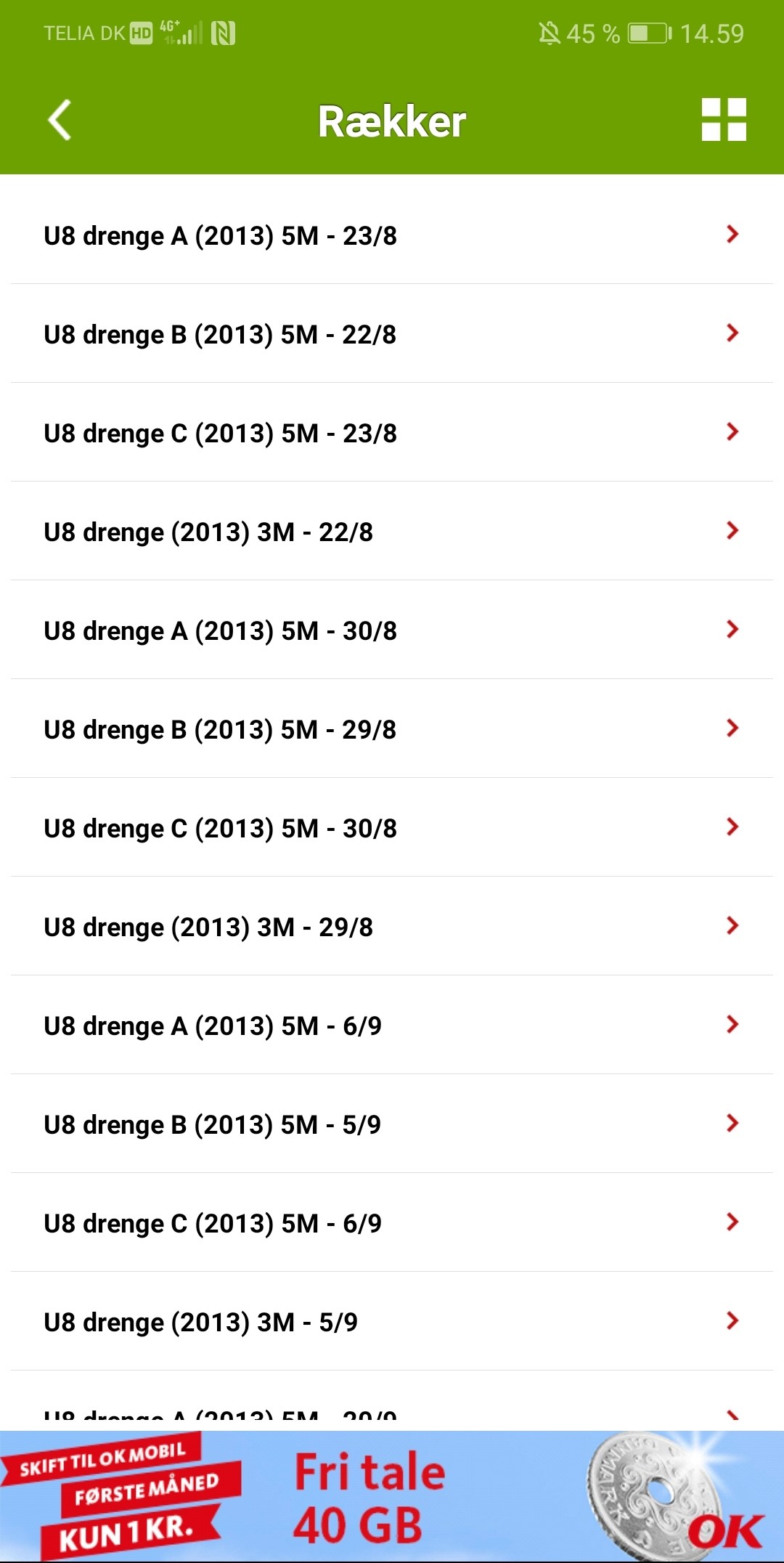Expand chevron for U8 drenge B 22/8

[732, 333]
